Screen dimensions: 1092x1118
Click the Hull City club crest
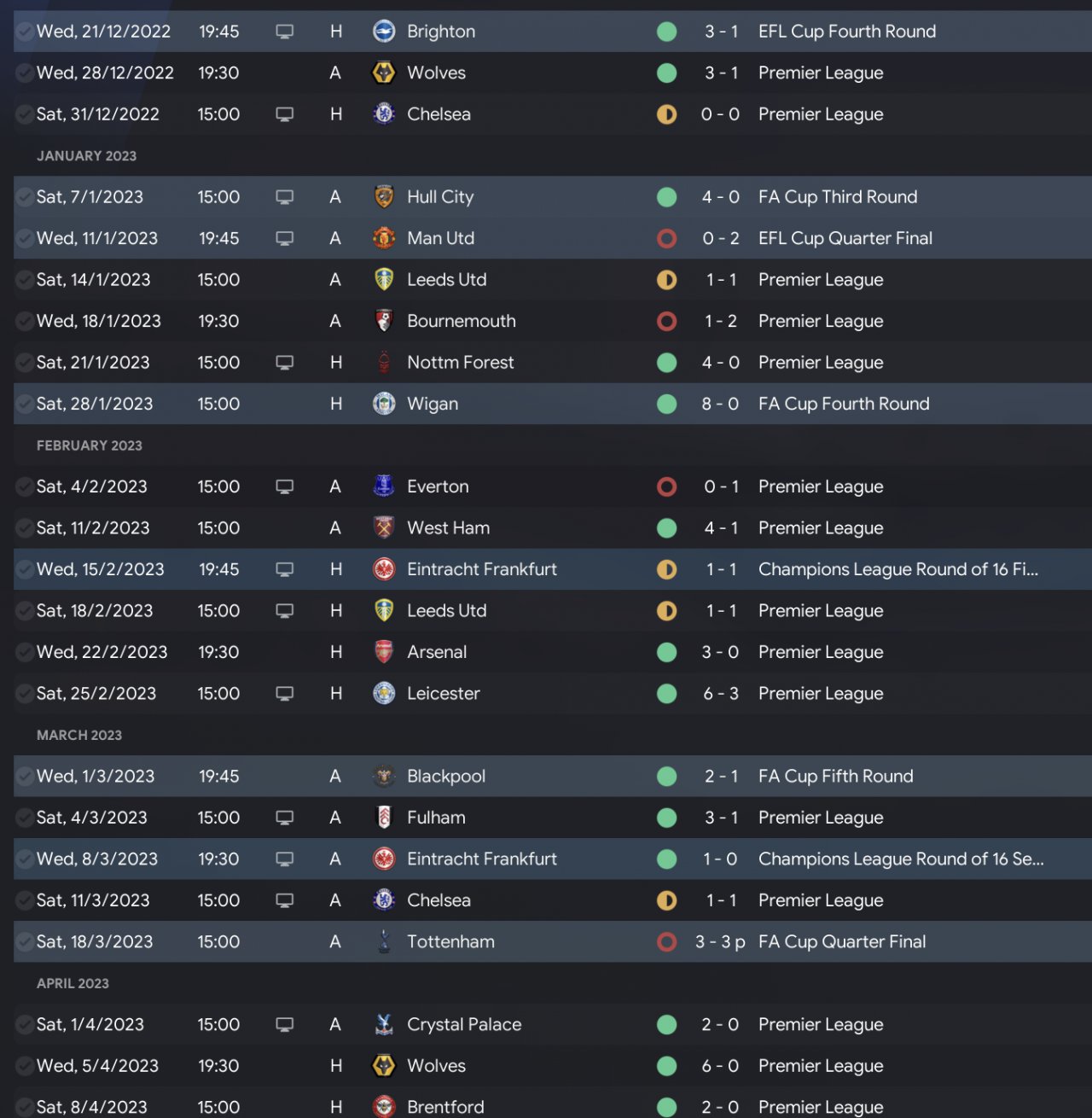(384, 197)
